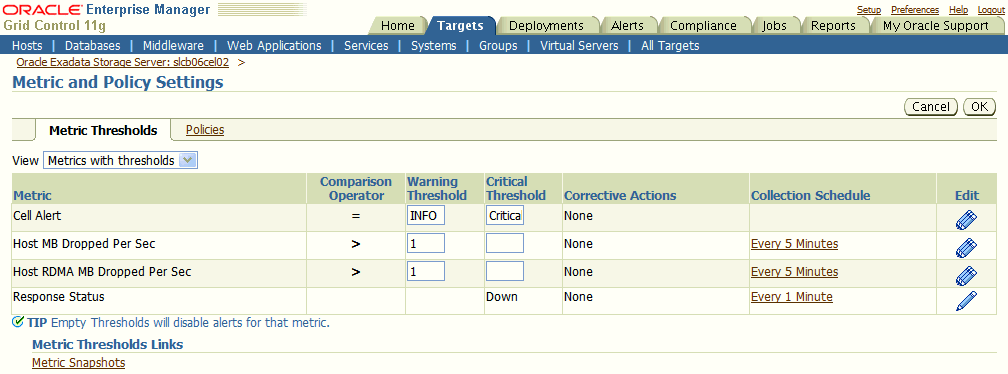Viewport: 1008px width, 374px height.
Task: Open the Help link
Action: coord(958,10)
